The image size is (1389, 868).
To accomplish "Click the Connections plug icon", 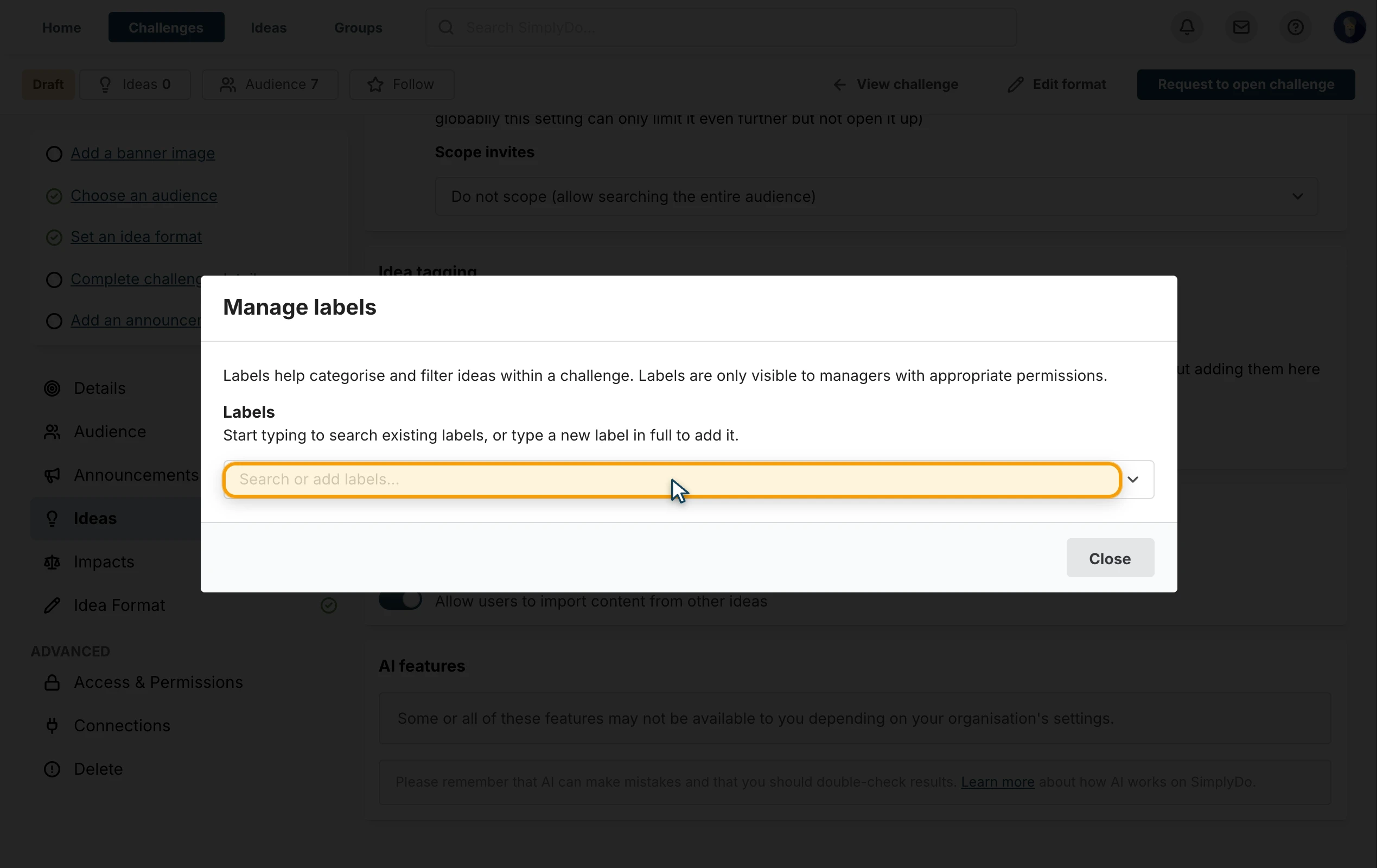I will (x=52, y=726).
